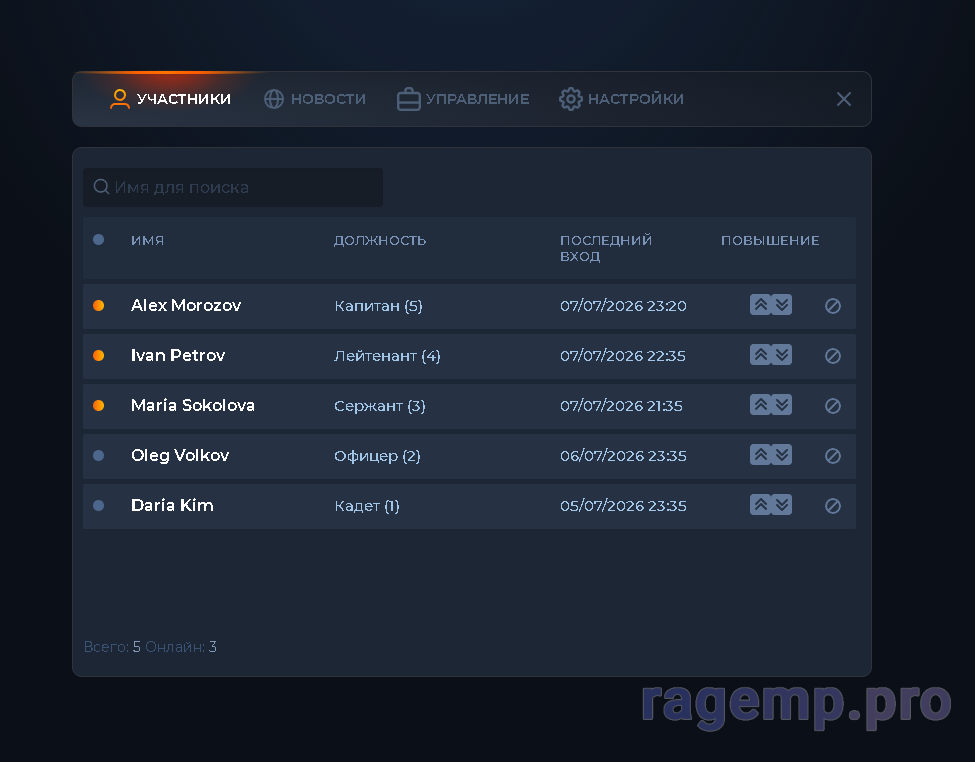Viewport: 975px width, 762px height.
Task: Click the status dot in the table header
Action: pyautogui.click(x=98, y=239)
